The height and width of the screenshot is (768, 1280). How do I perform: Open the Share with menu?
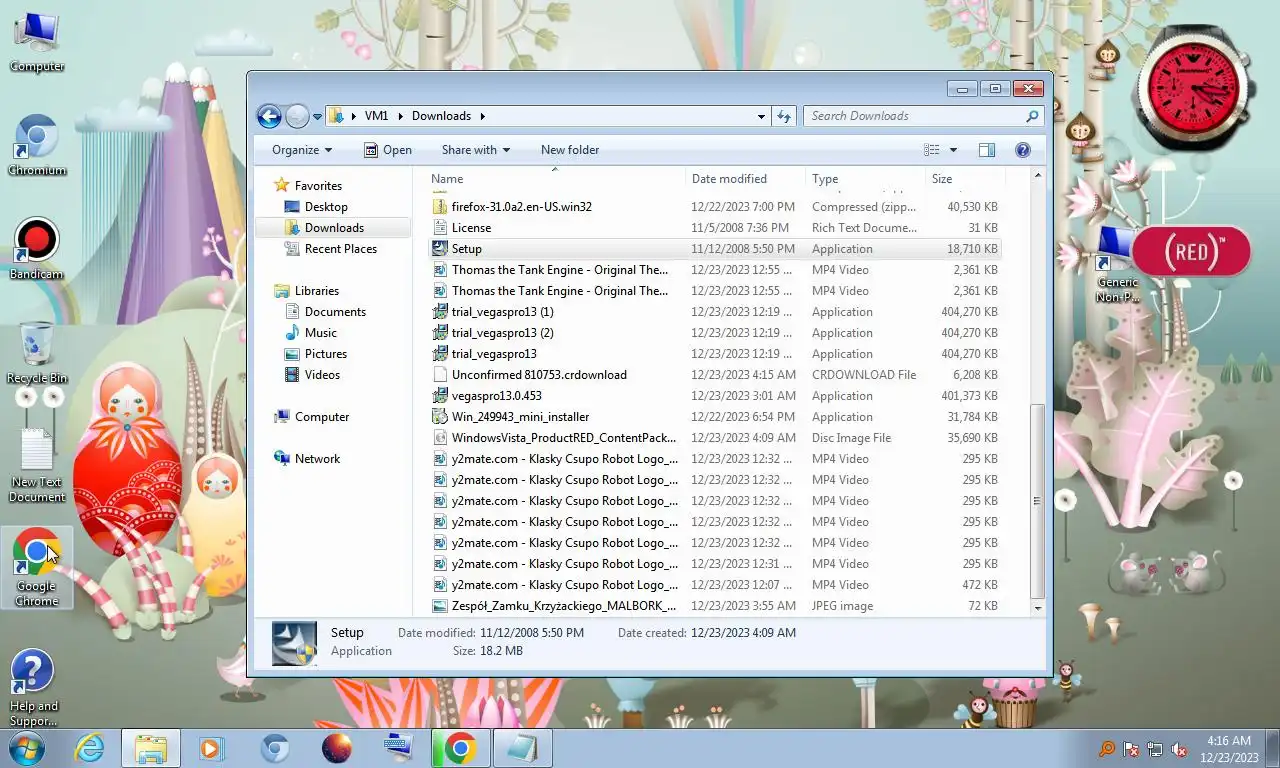(x=476, y=150)
